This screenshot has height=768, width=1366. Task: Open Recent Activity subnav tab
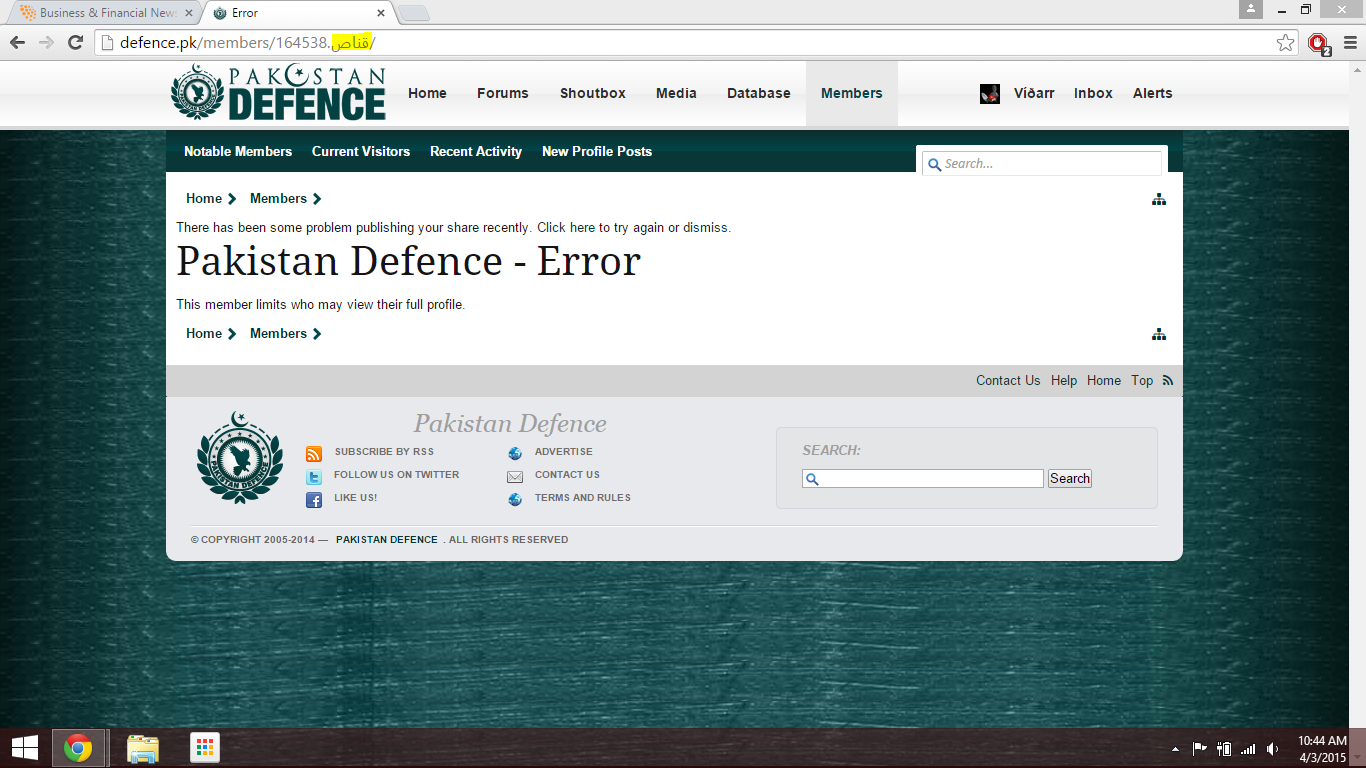click(476, 151)
